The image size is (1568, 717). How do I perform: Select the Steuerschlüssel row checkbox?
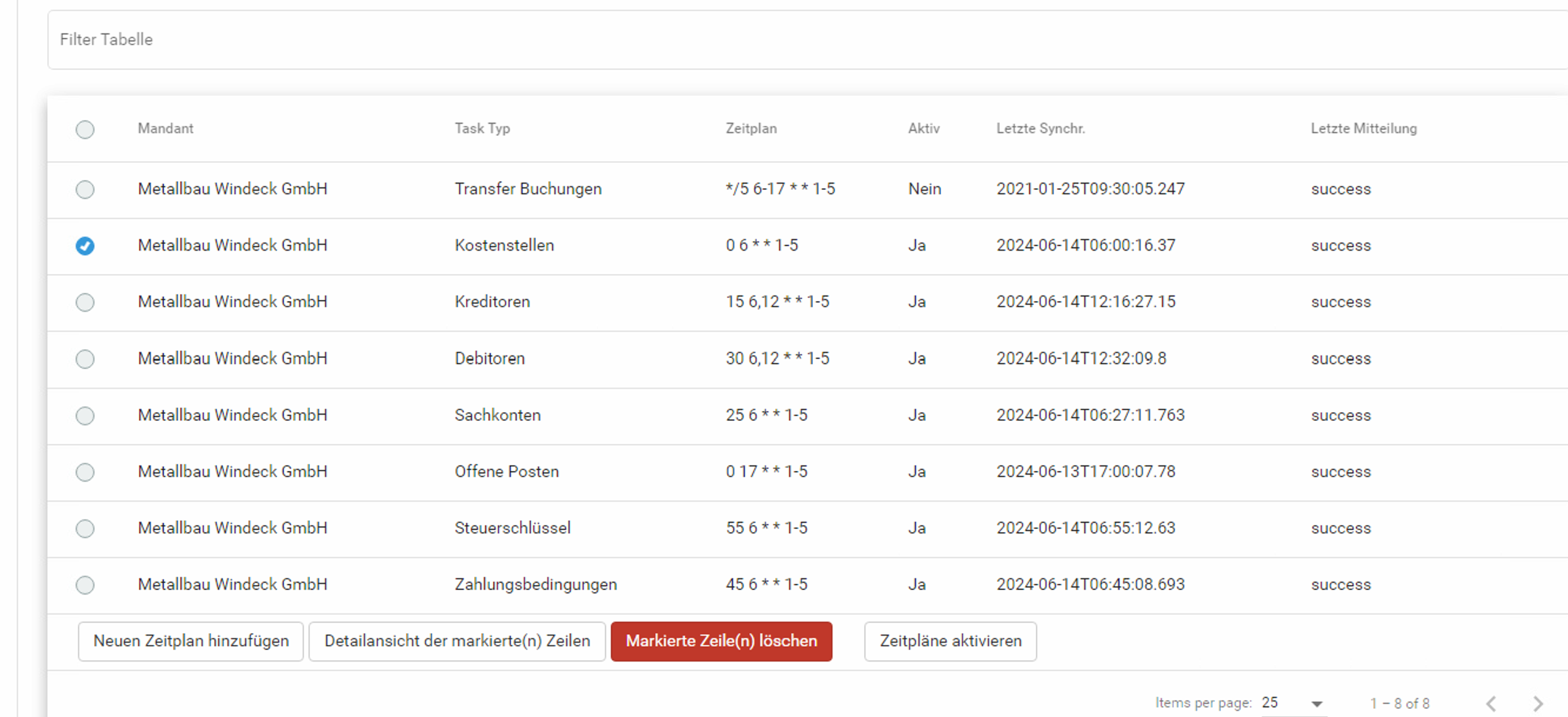[x=85, y=528]
